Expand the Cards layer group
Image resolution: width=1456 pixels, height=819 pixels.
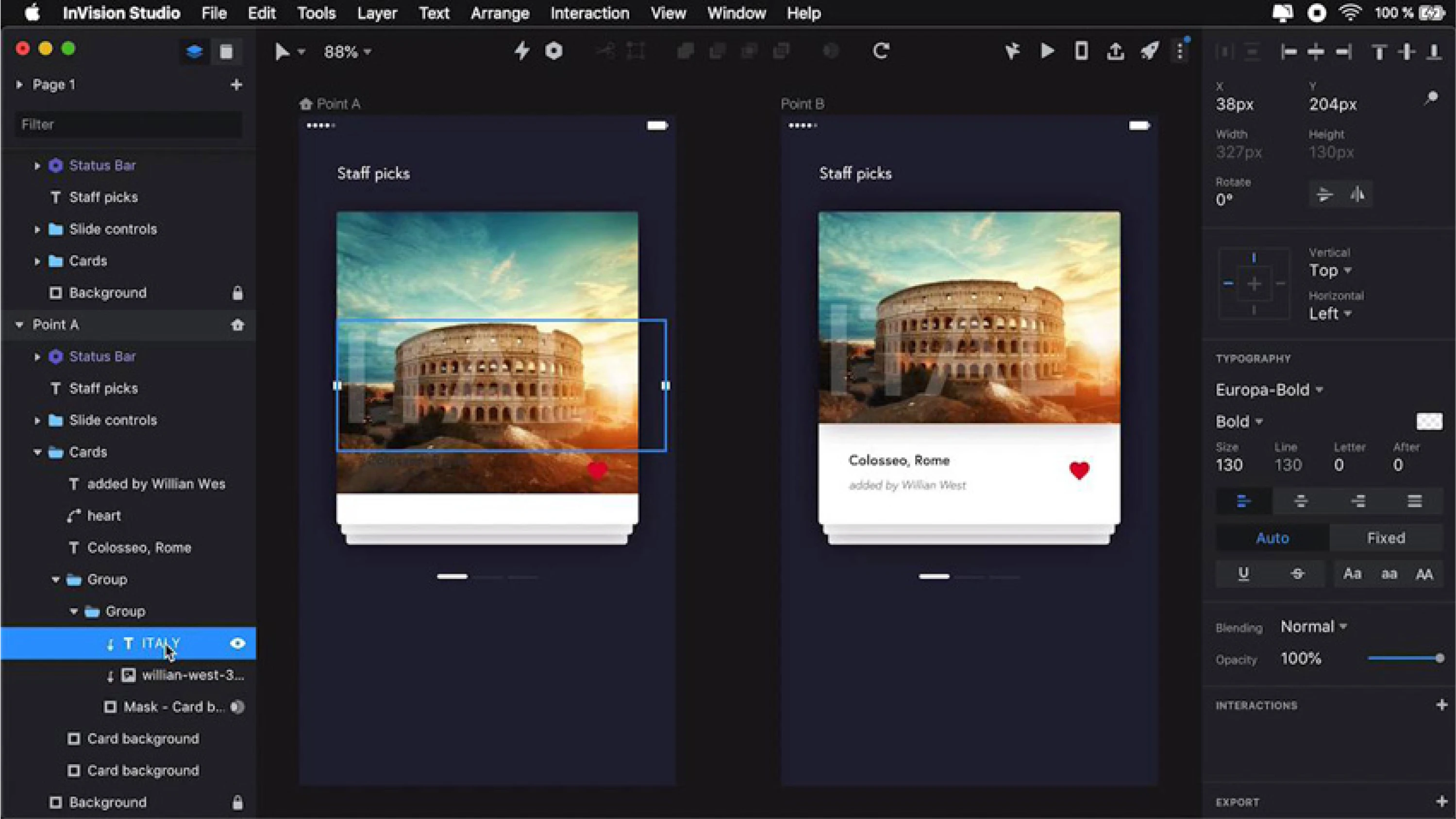tap(37, 261)
